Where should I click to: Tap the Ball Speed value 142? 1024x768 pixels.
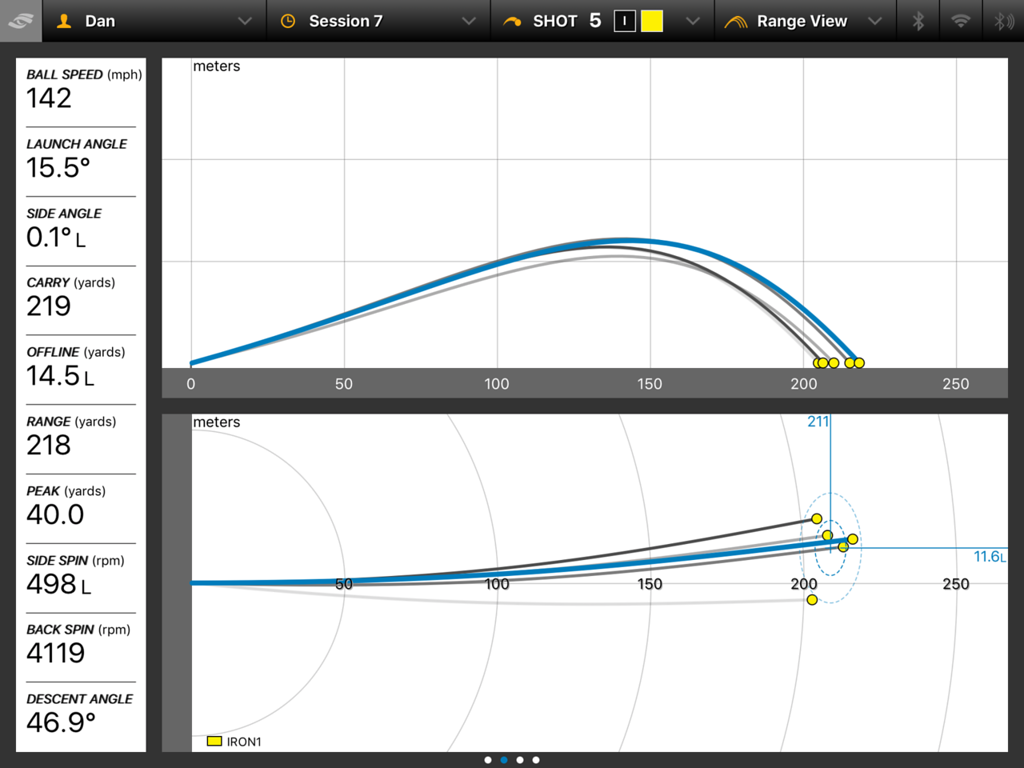[x=49, y=99]
